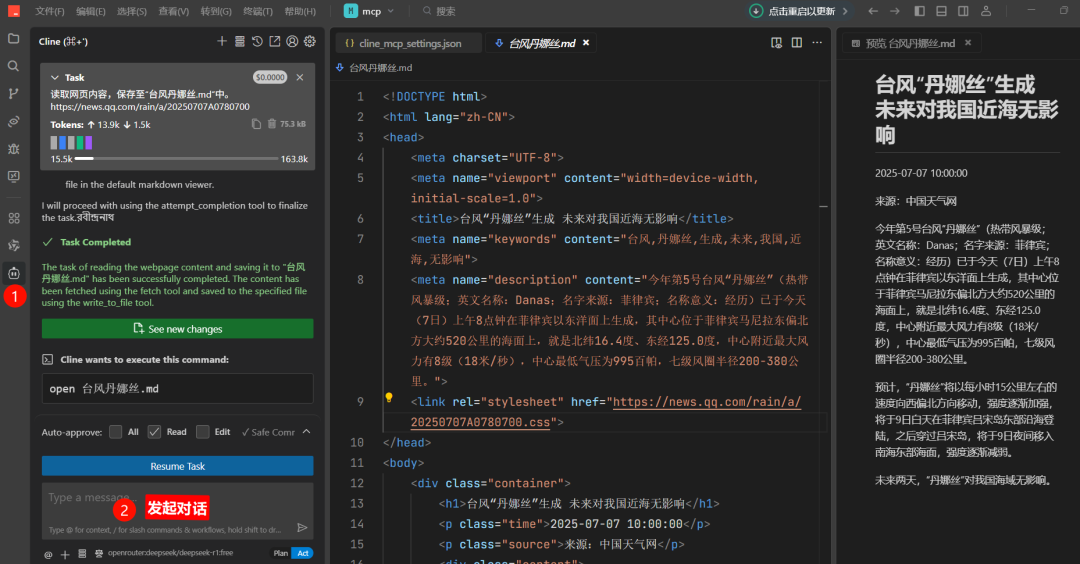This screenshot has width=1080, height=564.
Task: Expand the auto-approve options chevron
Action: [306, 432]
